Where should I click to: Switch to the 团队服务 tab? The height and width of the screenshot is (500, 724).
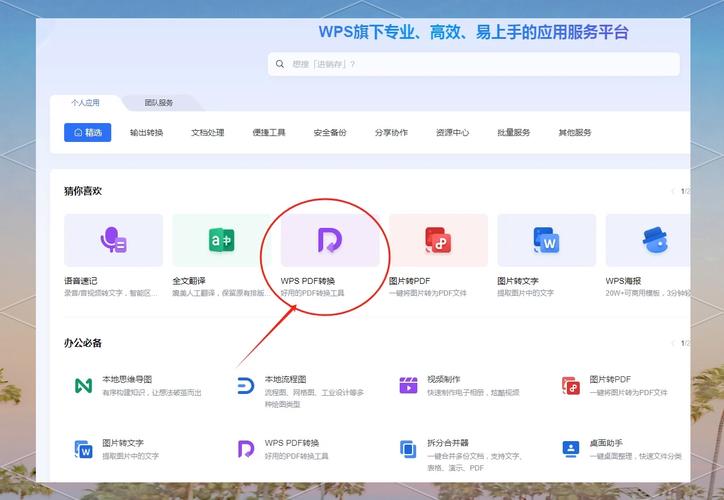click(159, 102)
